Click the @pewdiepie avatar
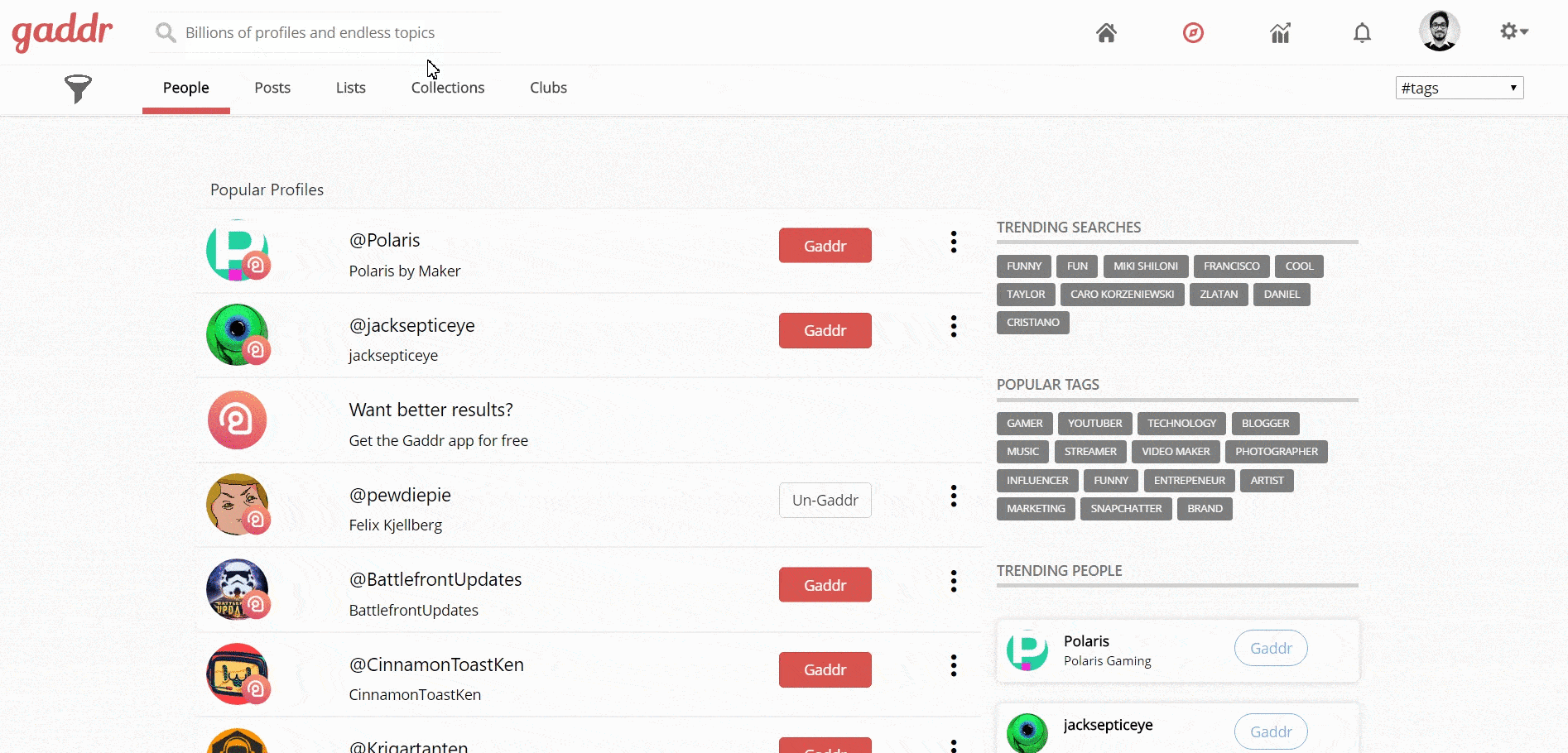The image size is (1568, 753). (x=238, y=504)
